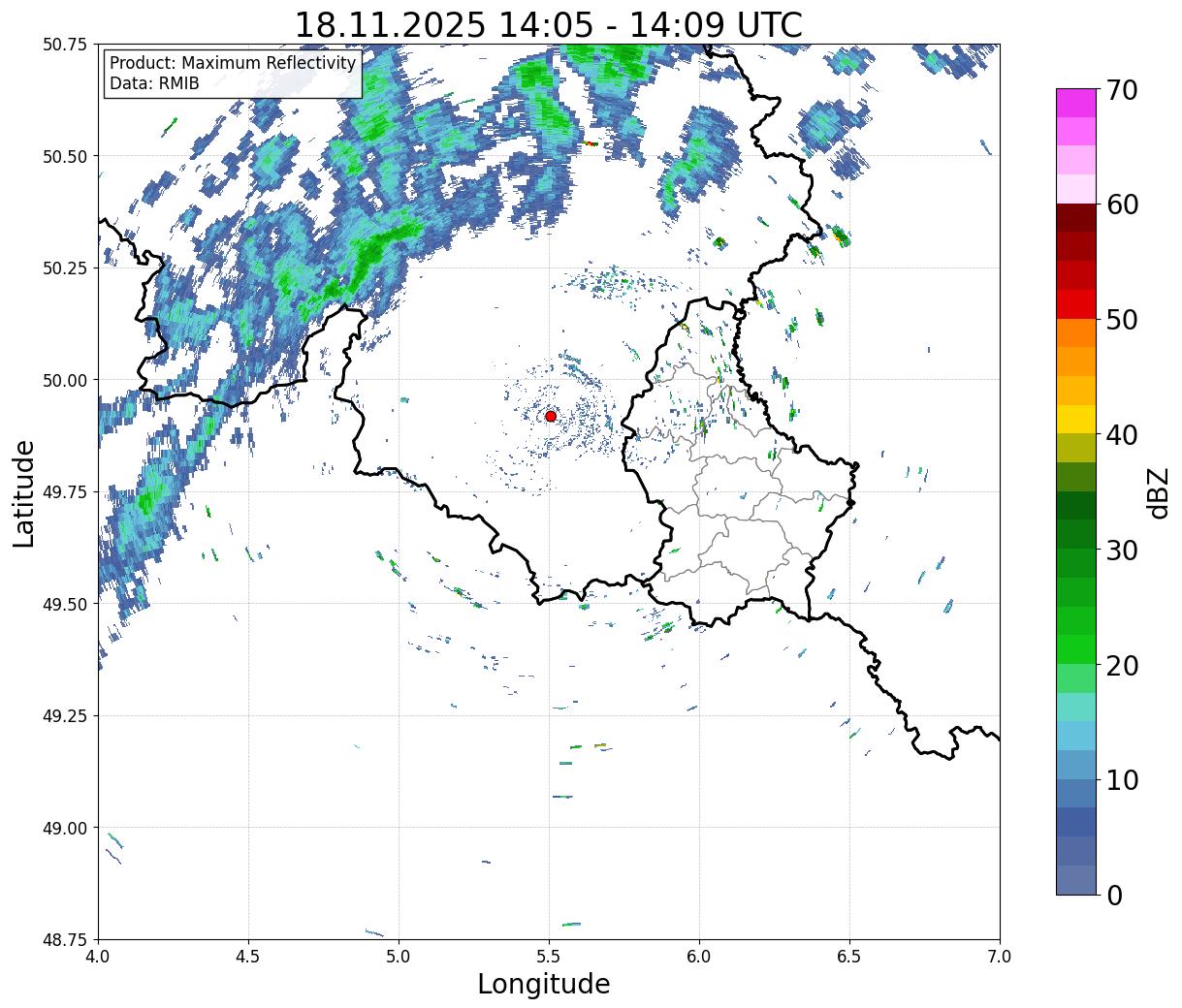Viewport: 1182px width, 1008px height.
Task: Click the longitude tick label 6.0
Action: pyautogui.click(x=699, y=956)
